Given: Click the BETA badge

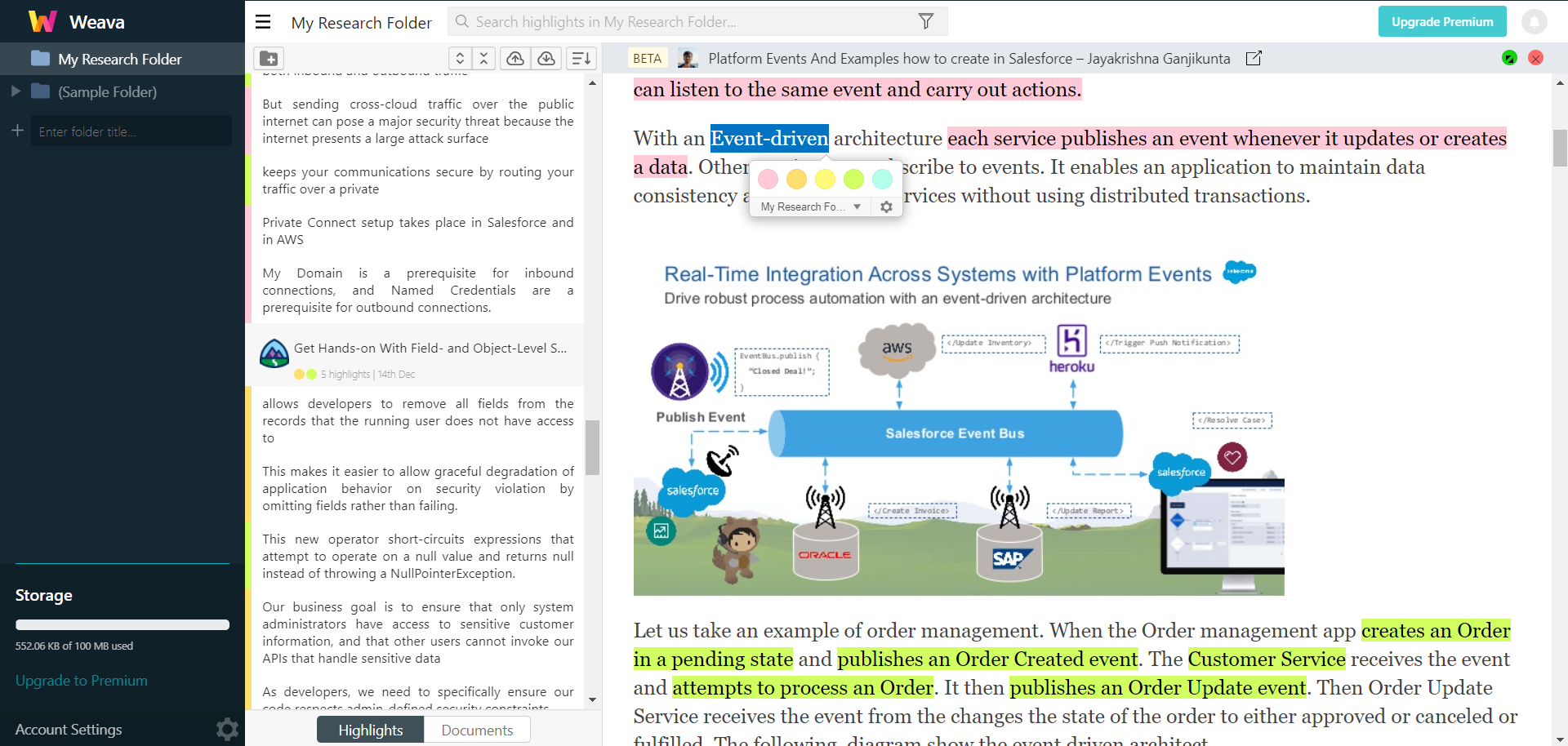Looking at the screenshot, I should [x=647, y=59].
